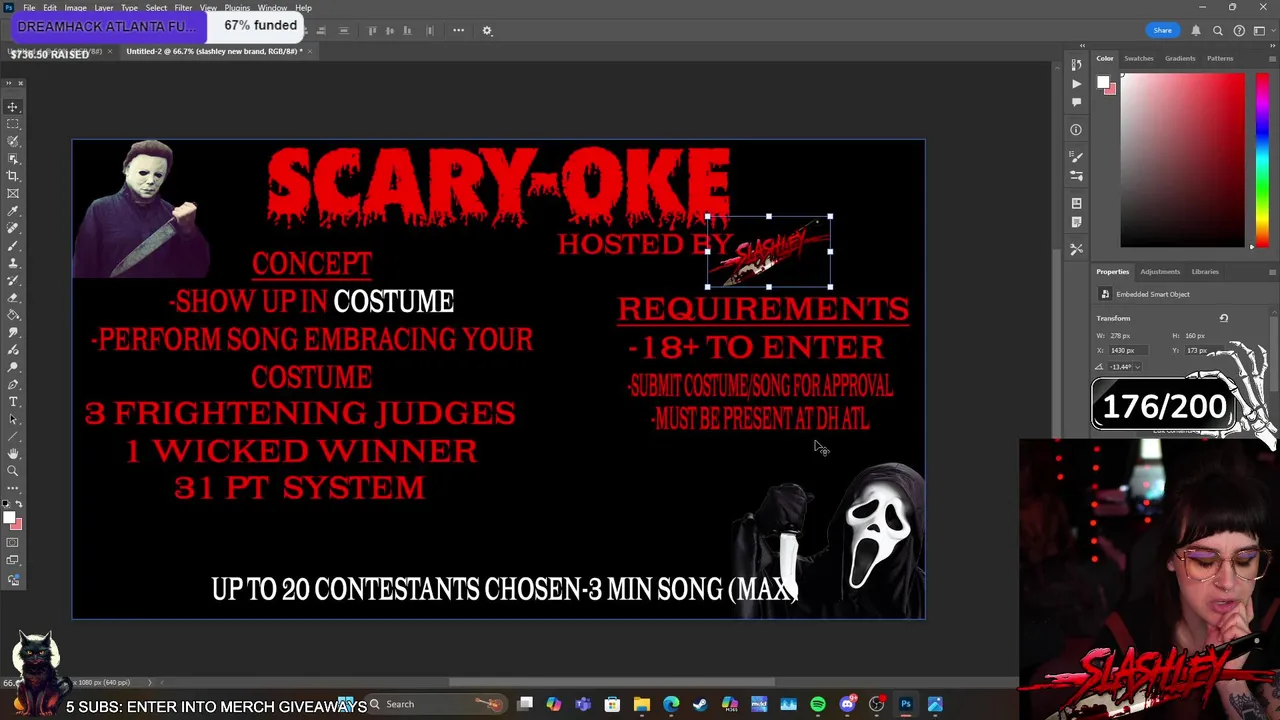Select the Brush tool
The width and height of the screenshot is (1280, 720).
tap(13, 246)
